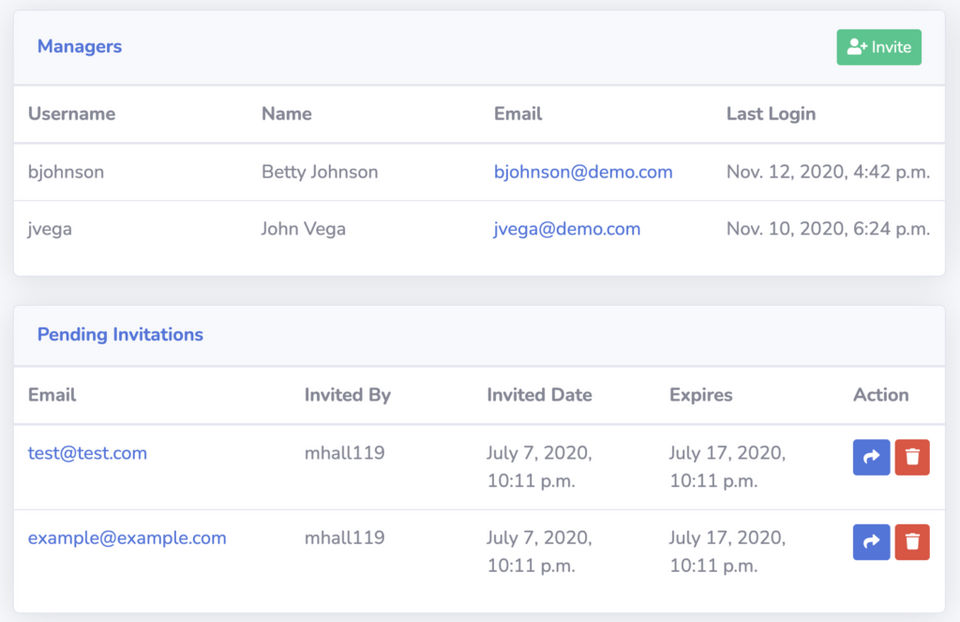The height and width of the screenshot is (622, 960).
Task: Click the Betty Johnson name cell
Action: 319,172
